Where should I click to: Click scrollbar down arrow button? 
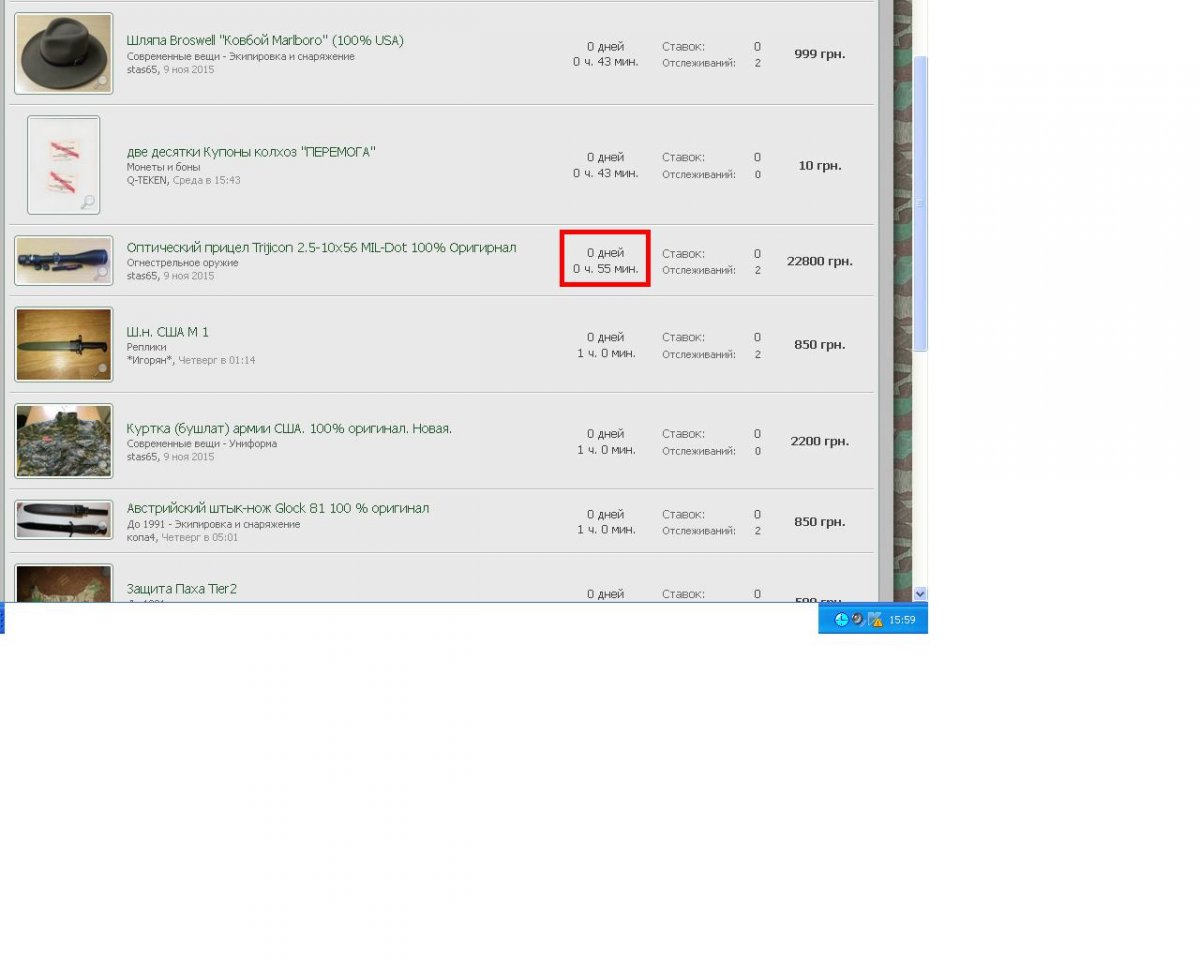(921, 594)
